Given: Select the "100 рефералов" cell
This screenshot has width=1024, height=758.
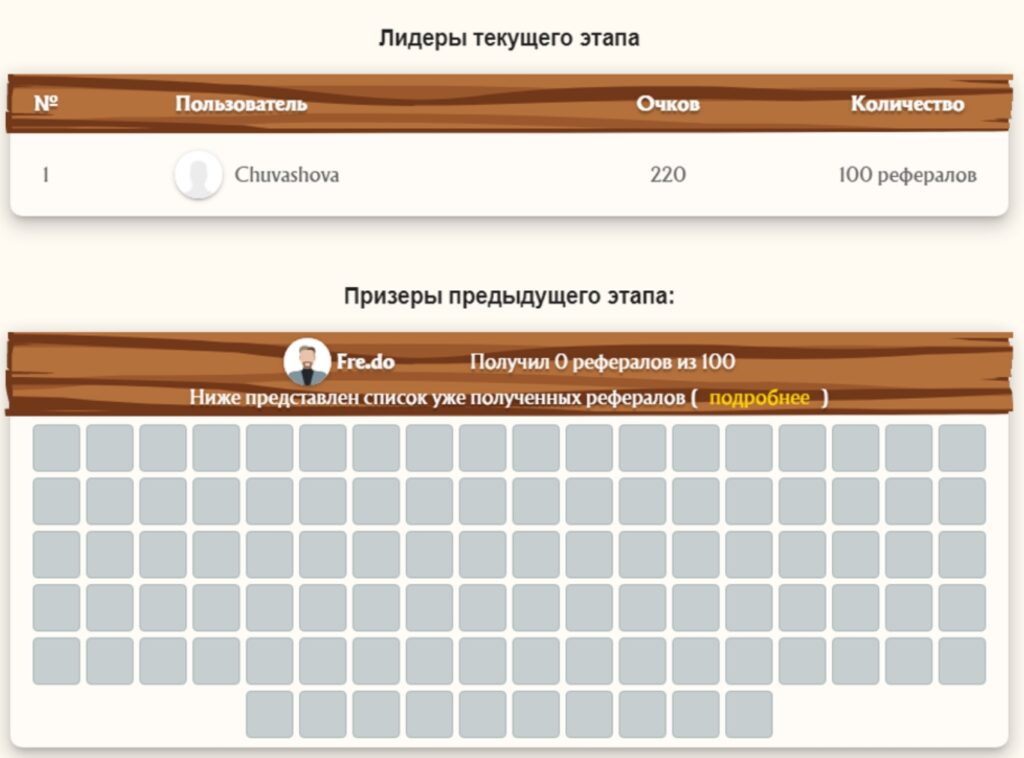Looking at the screenshot, I should coord(908,175).
